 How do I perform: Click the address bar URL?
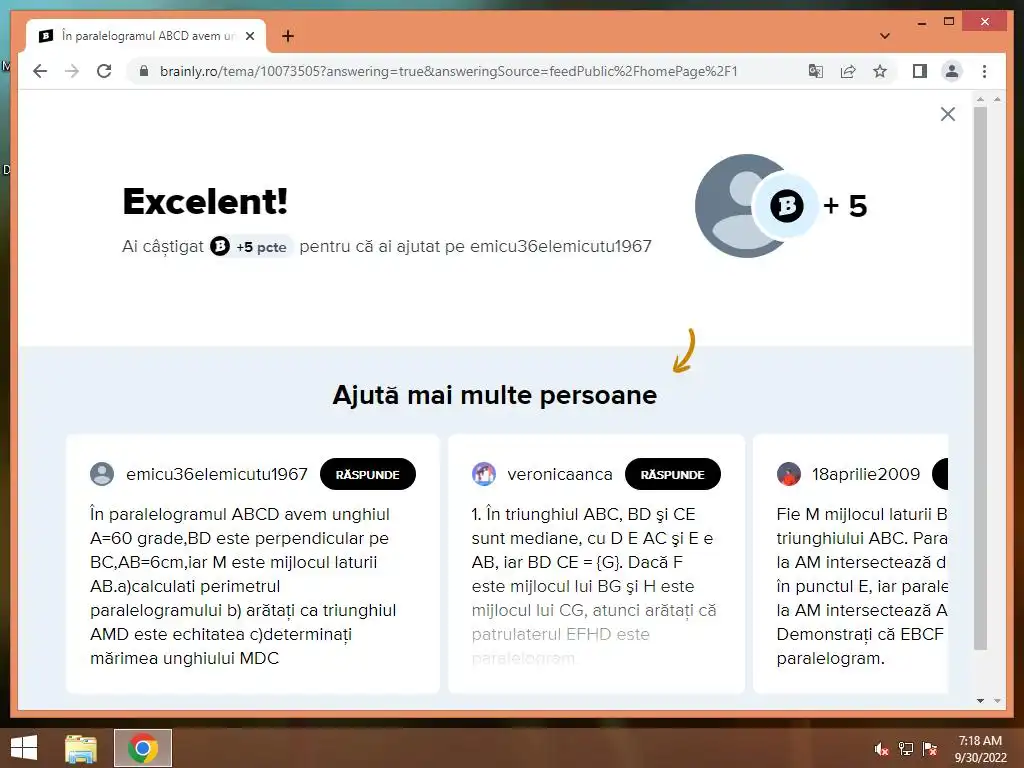coord(449,71)
